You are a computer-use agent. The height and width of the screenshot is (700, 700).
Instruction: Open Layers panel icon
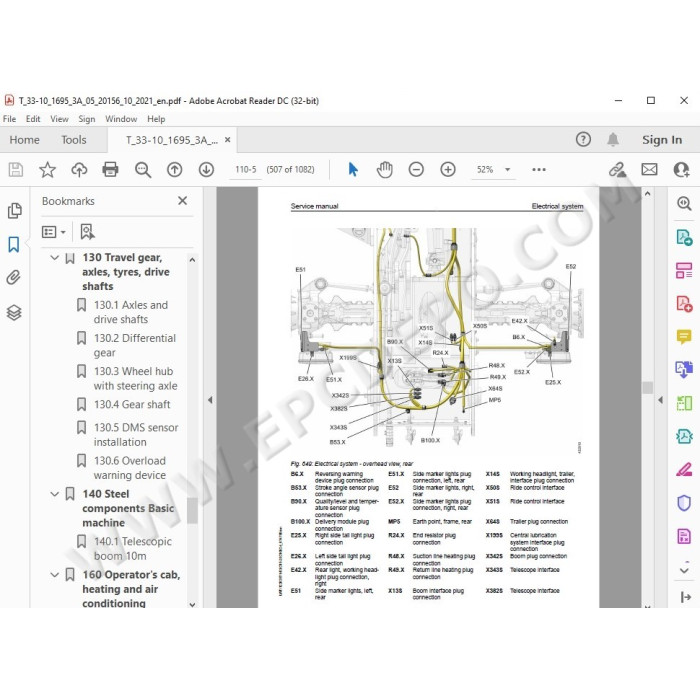point(14,312)
